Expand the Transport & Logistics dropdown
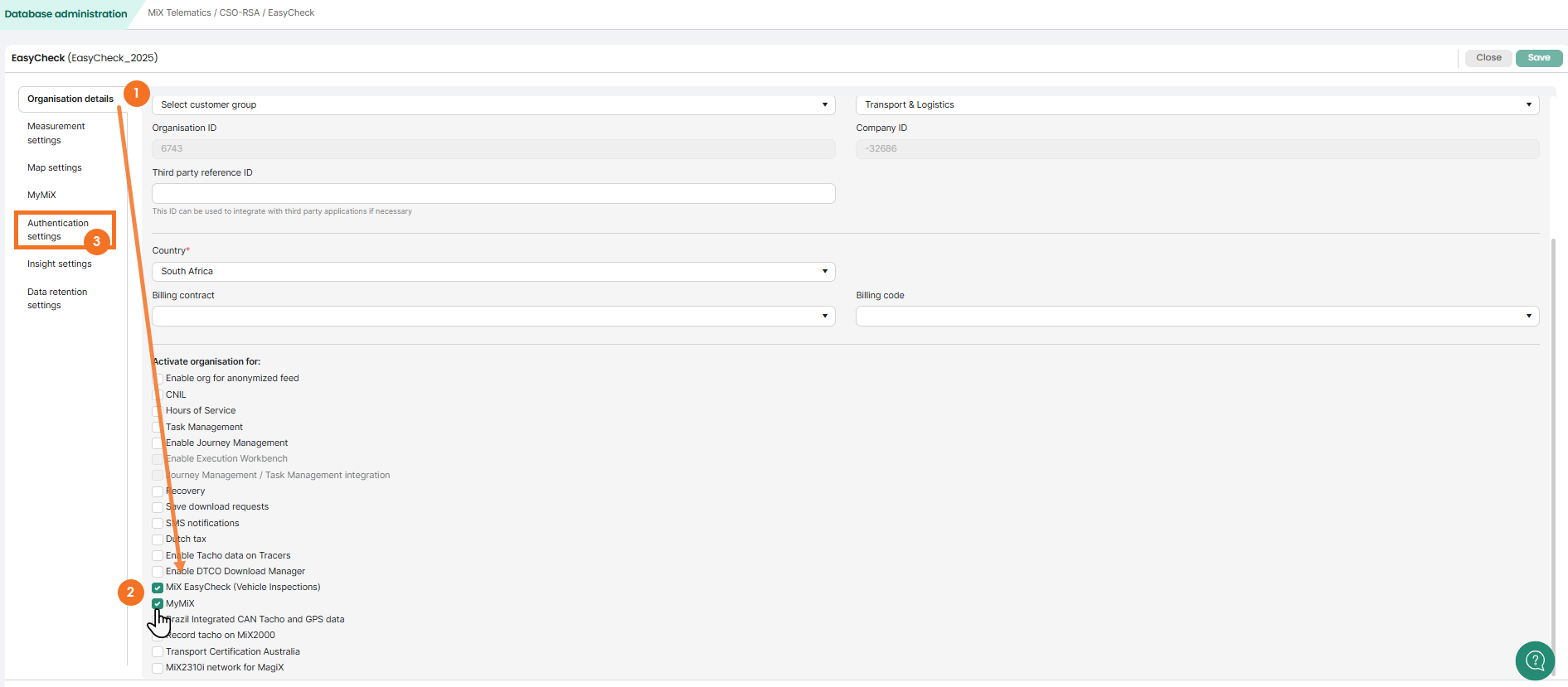This screenshot has height=687, width=1568. pos(1197,104)
